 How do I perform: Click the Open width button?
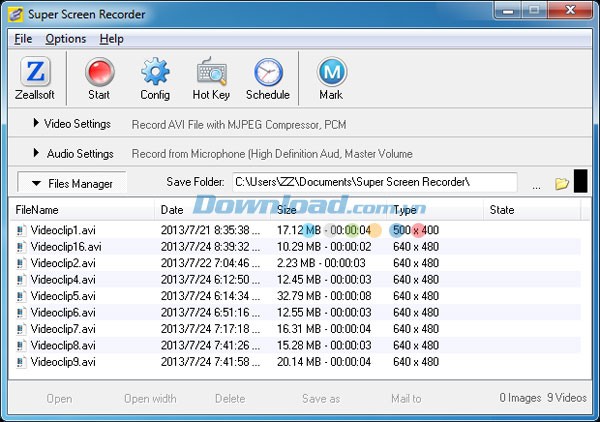point(150,399)
